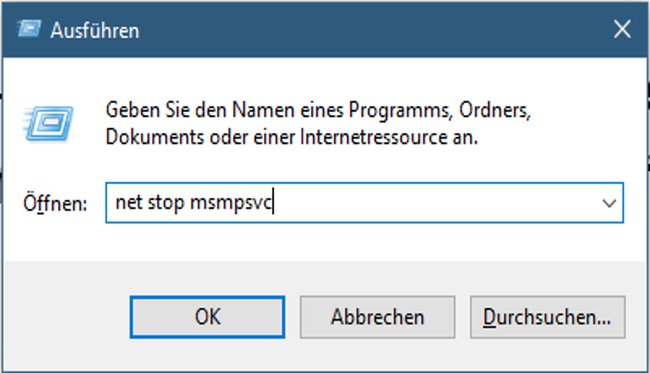Confirm the command with OK

(x=207, y=317)
